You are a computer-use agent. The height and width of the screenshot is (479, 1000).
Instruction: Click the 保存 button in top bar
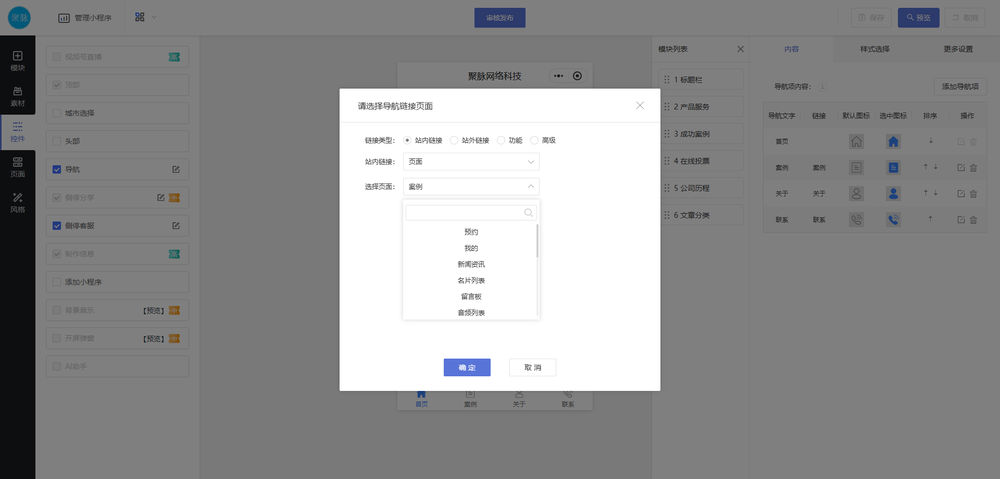[x=871, y=18]
